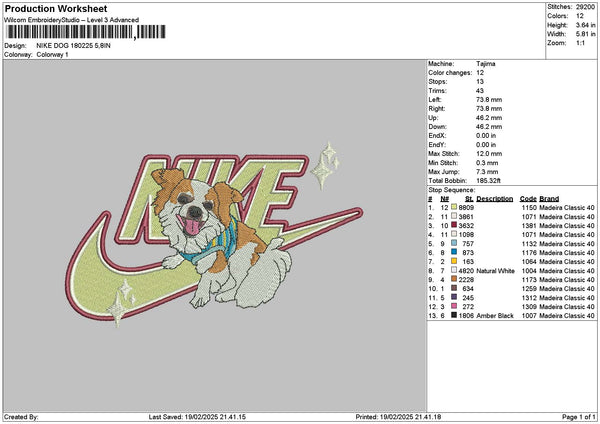This screenshot has height=424, width=600.
Task: Select the Max Jump value 7.3 mm
Action: coord(487,172)
